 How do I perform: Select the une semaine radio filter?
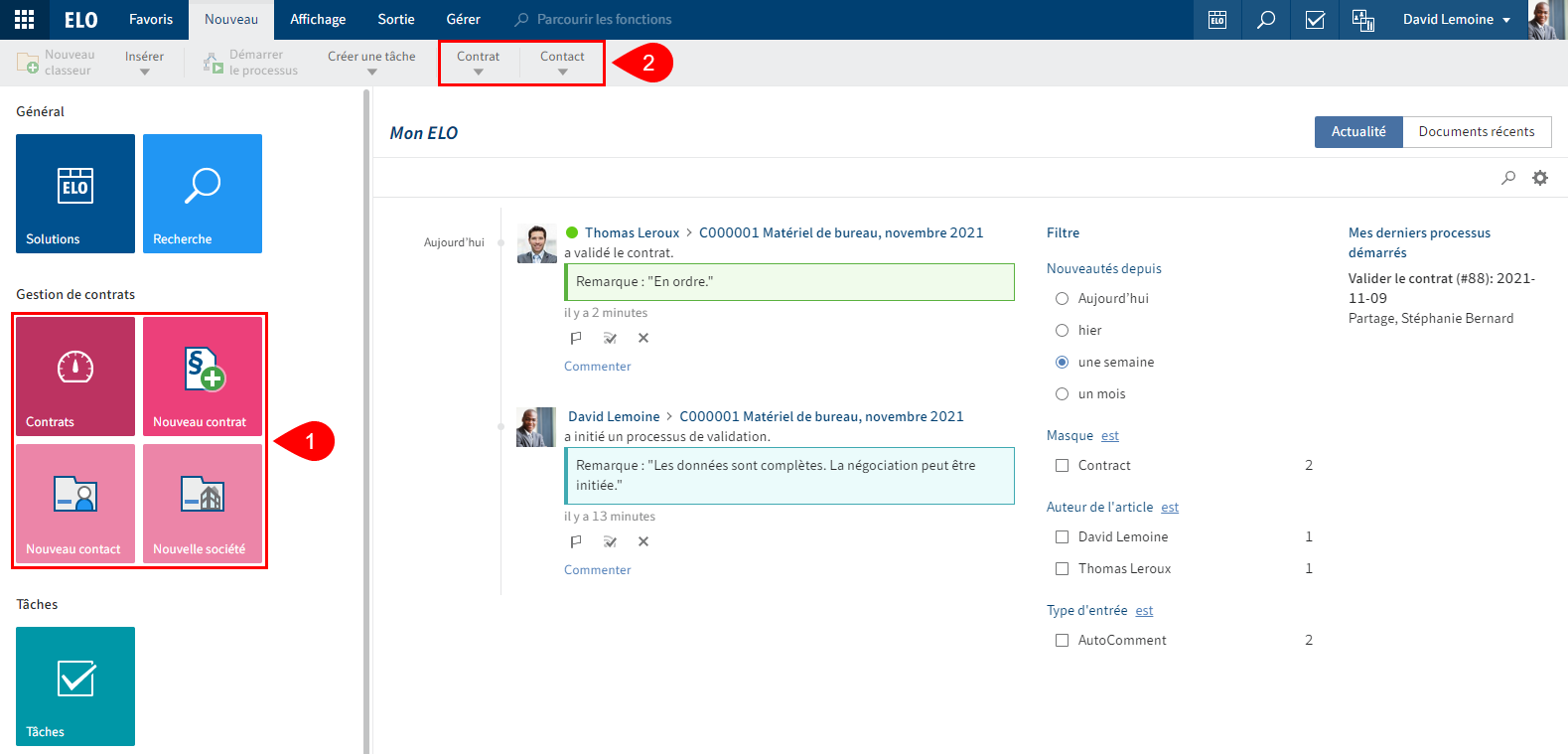[1062, 362]
